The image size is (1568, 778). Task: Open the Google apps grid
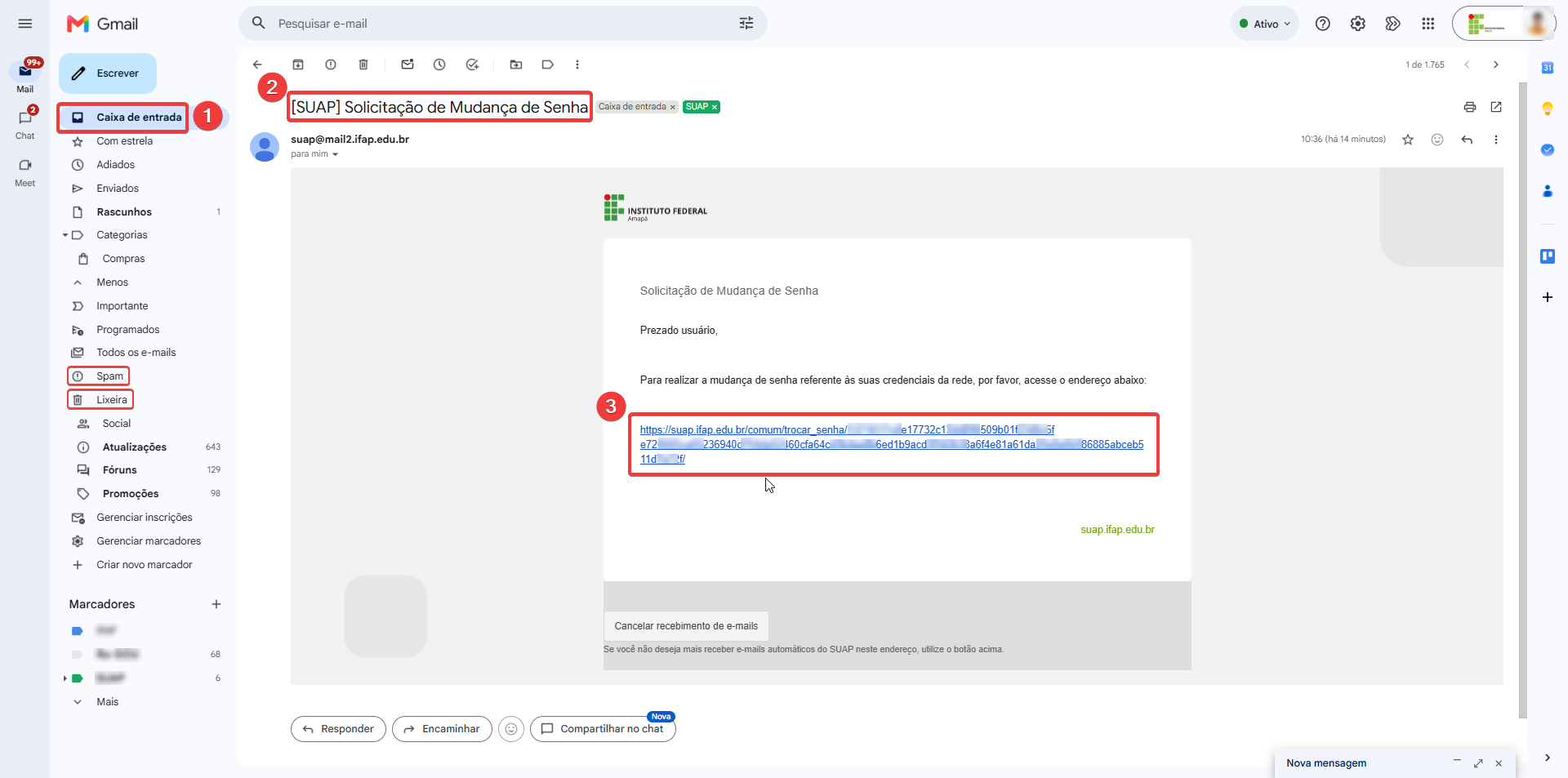[1428, 24]
